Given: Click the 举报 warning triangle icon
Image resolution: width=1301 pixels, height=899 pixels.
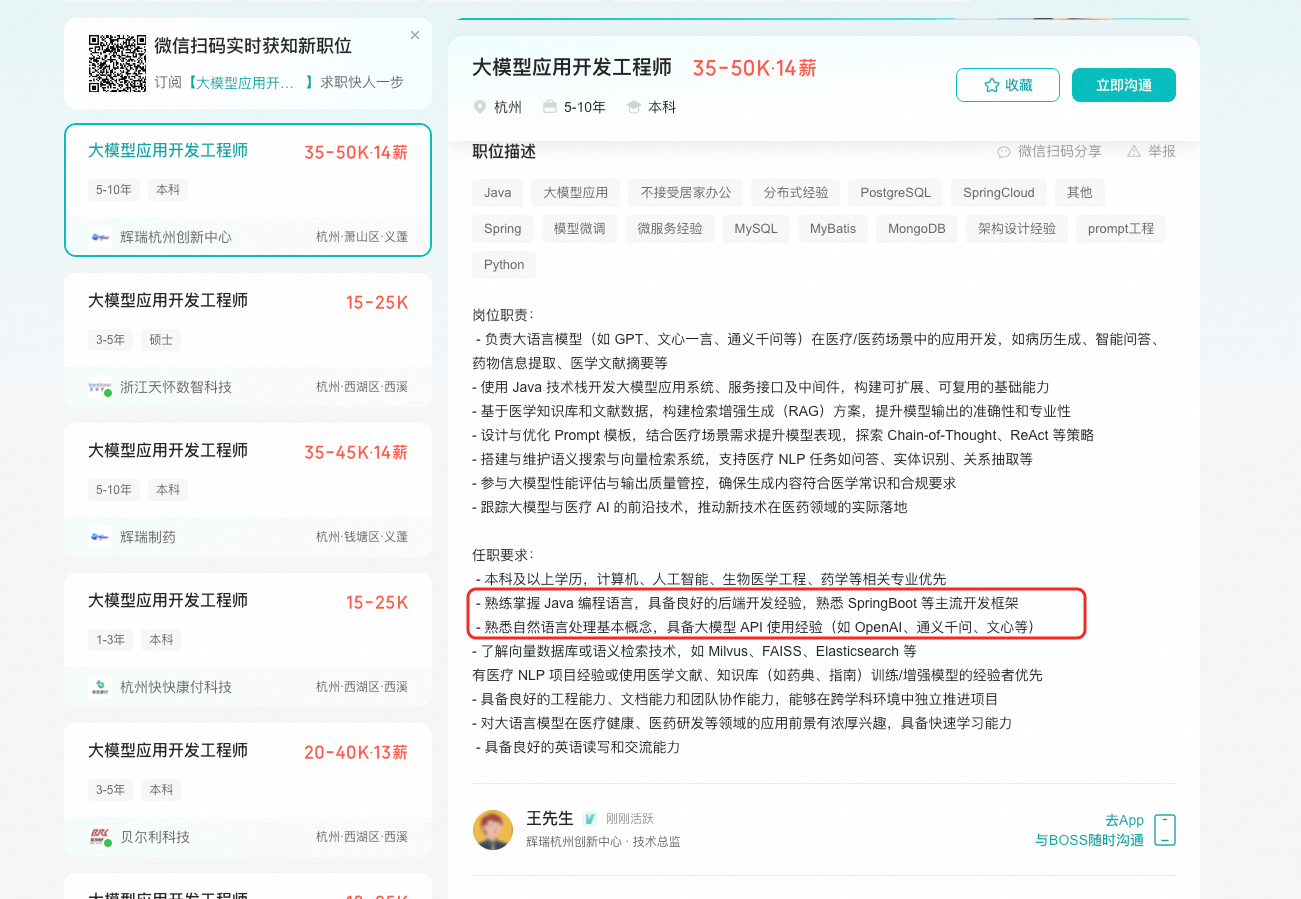Looking at the screenshot, I should (1134, 152).
